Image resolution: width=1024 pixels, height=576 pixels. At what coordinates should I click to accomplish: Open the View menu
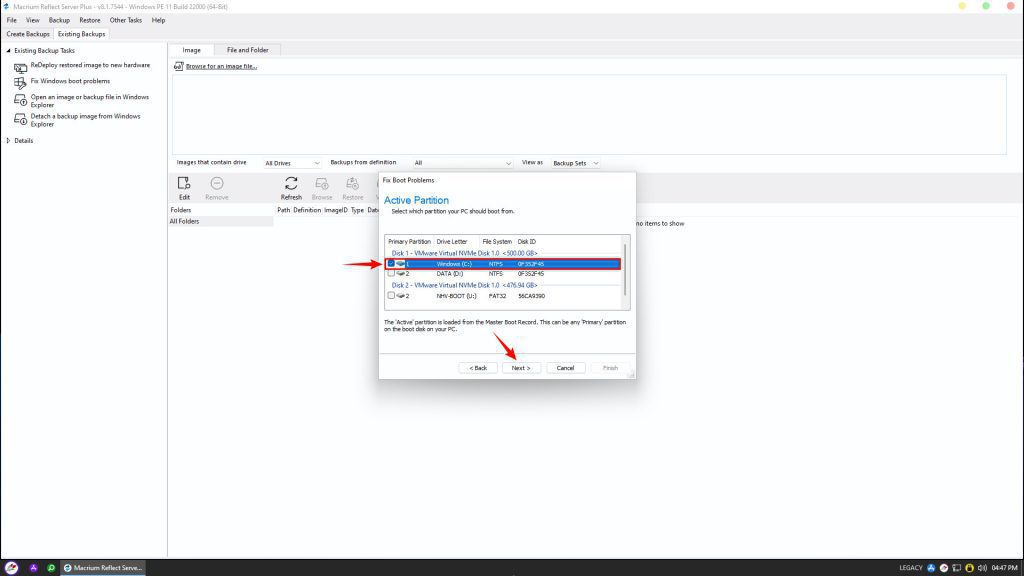[33, 20]
